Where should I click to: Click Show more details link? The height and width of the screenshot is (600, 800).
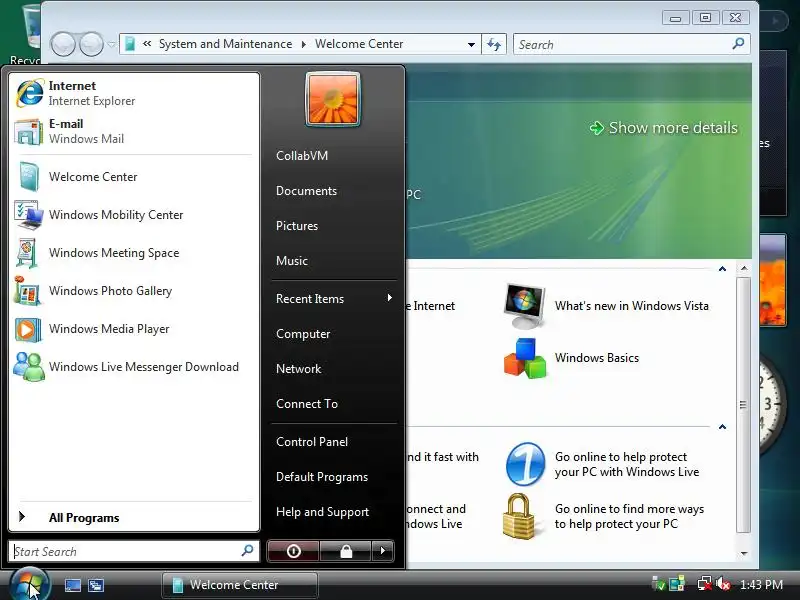pyautogui.click(x=664, y=128)
